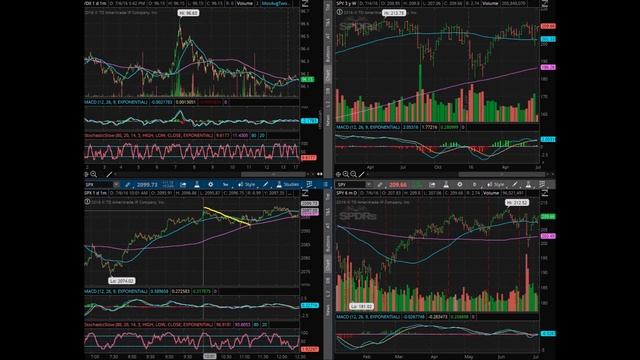Open patterns icon in SPX chart toolbar
Viewport: 640px width, 360px height.
point(309,184)
